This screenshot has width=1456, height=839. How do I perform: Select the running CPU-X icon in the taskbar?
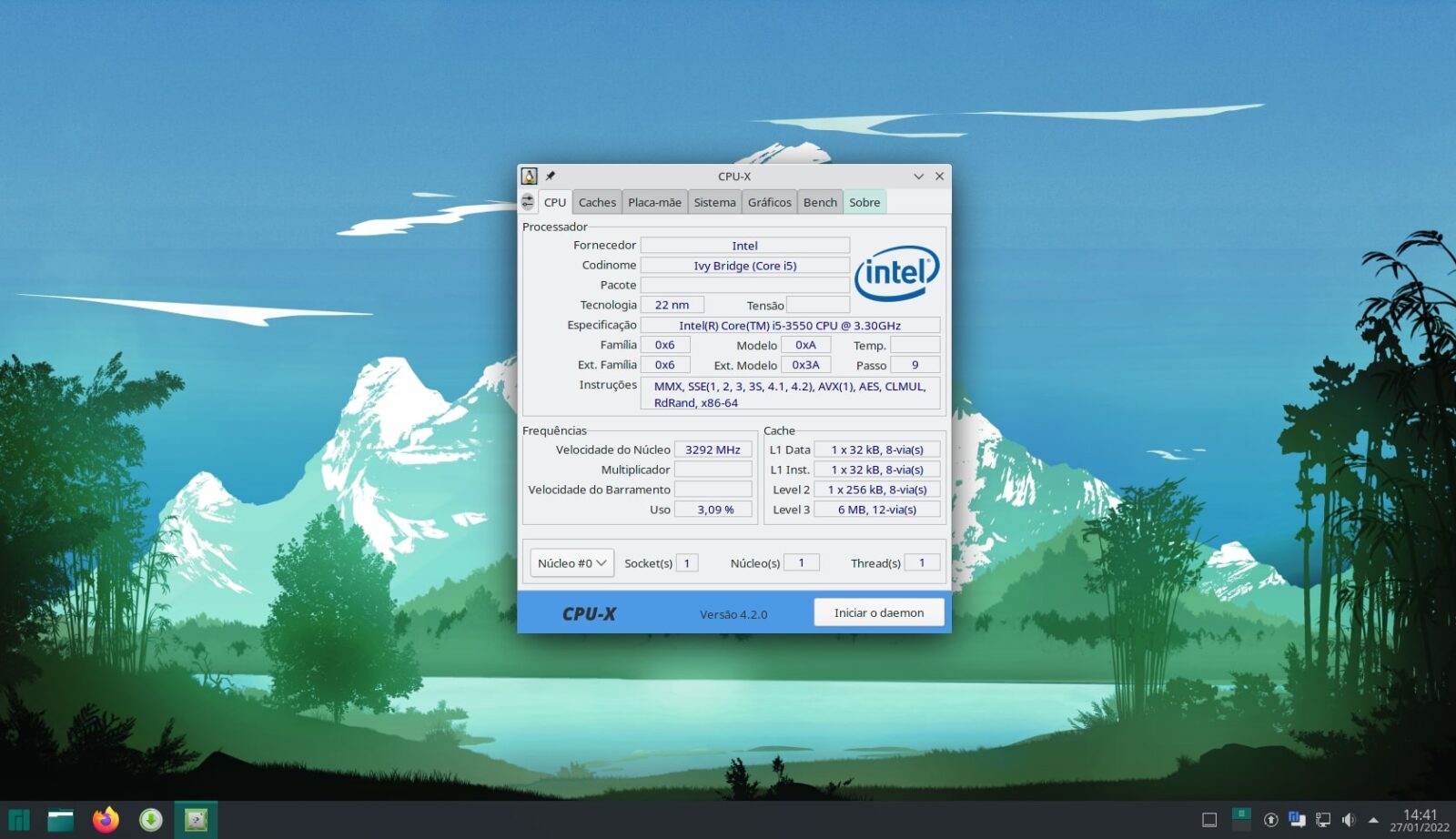(x=197, y=820)
